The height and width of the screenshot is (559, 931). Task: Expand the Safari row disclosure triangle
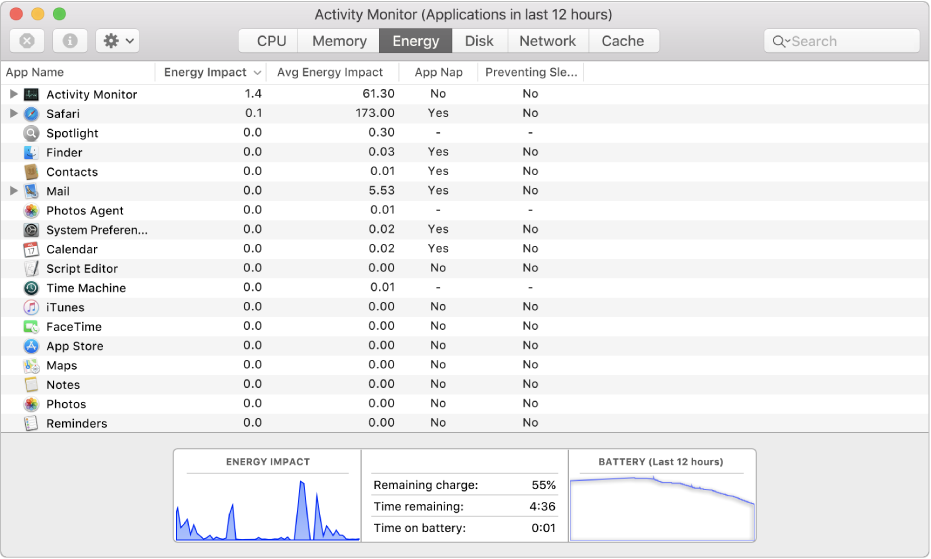coord(13,113)
